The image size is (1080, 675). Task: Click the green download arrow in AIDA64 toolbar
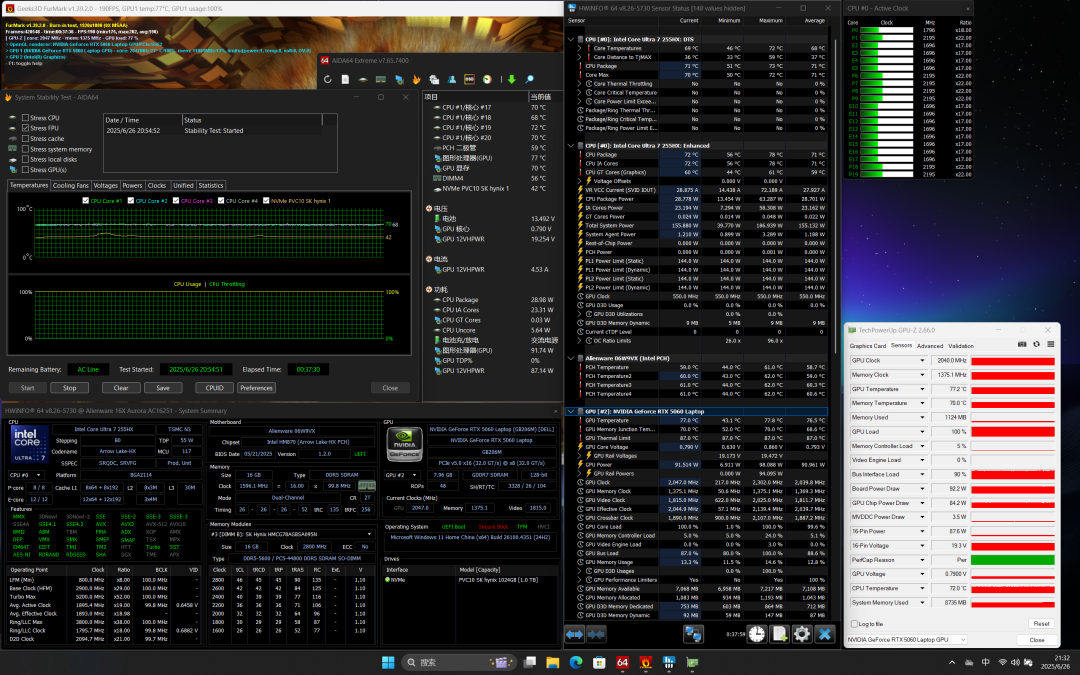[x=511, y=80]
